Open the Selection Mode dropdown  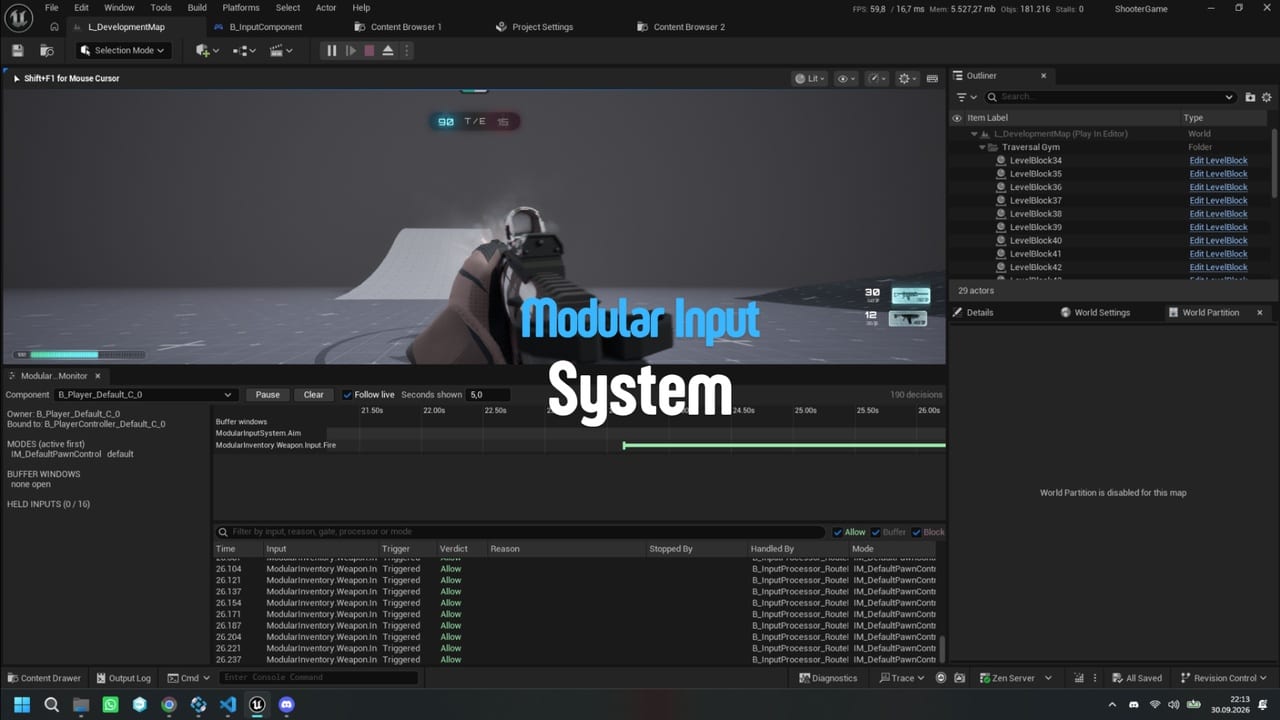click(x=122, y=50)
